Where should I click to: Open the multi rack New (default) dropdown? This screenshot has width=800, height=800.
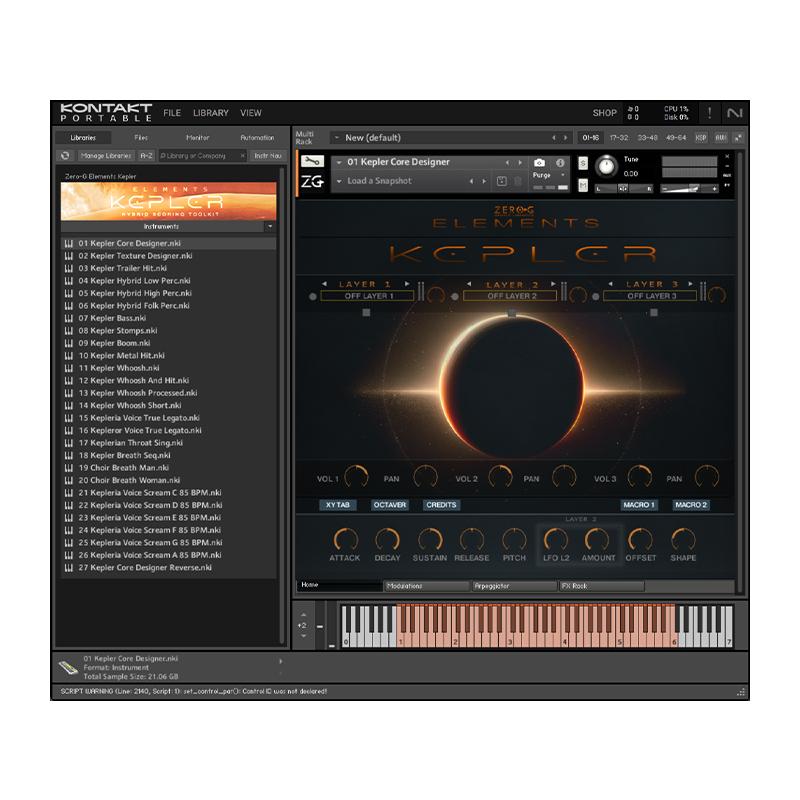tap(337, 138)
